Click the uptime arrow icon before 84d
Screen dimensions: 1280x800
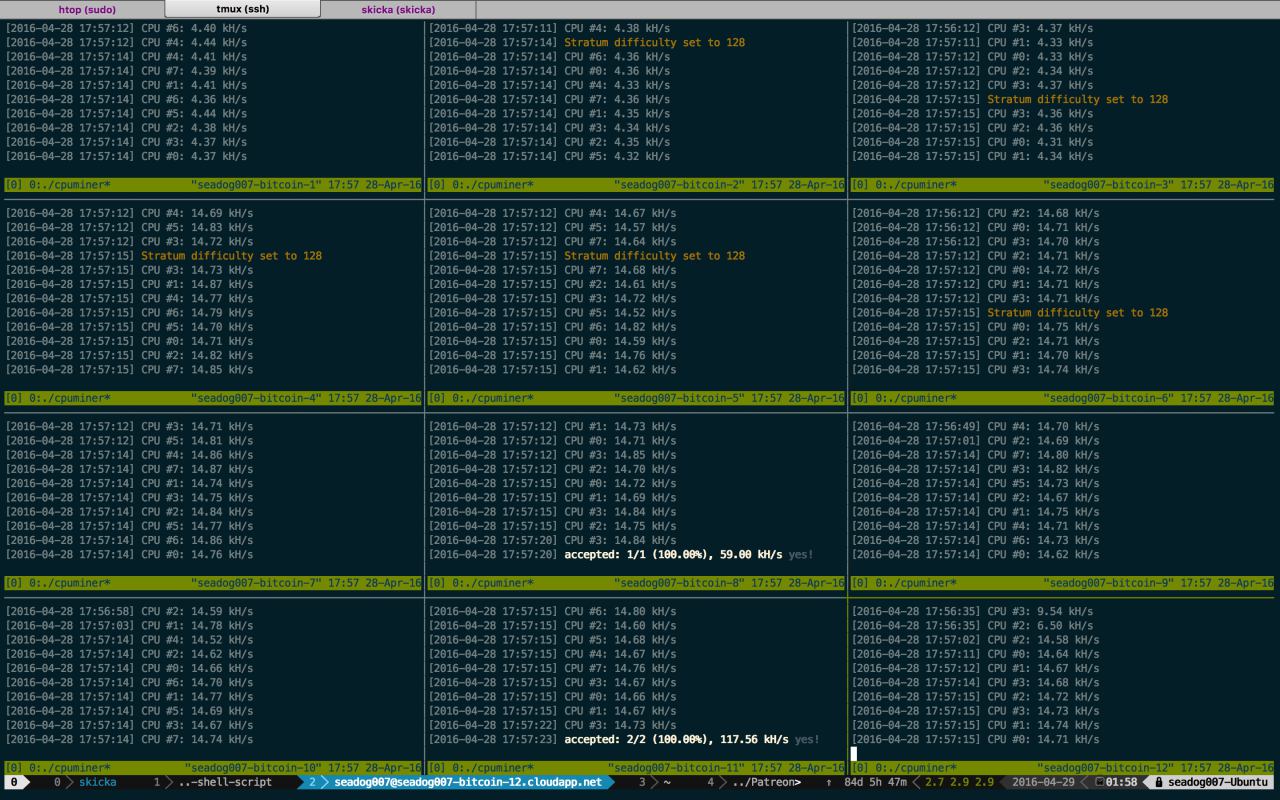tap(829, 782)
